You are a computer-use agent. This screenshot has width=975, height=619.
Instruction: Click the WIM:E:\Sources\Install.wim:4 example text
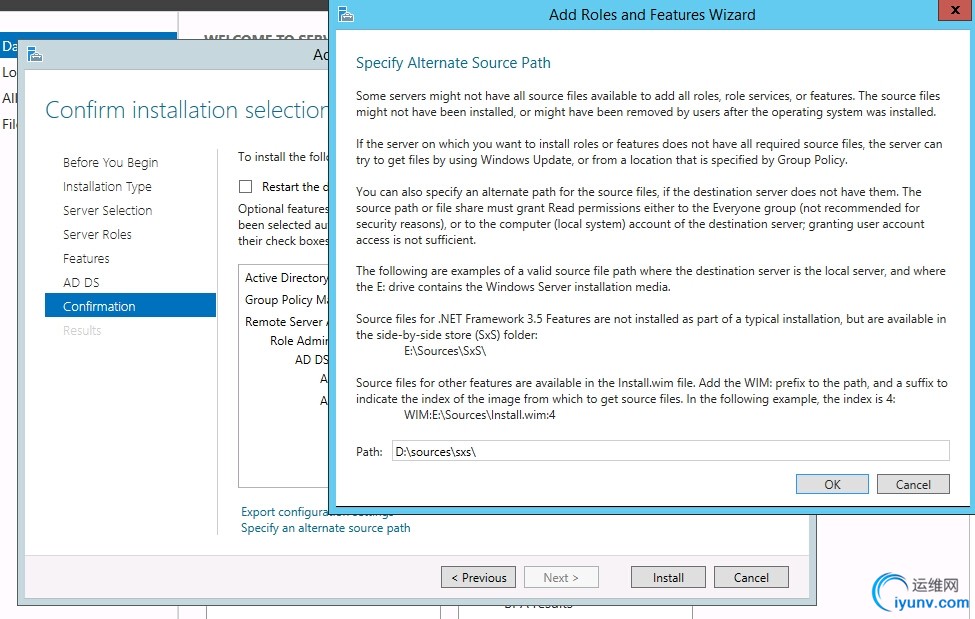pyautogui.click(x=479, y=415)
